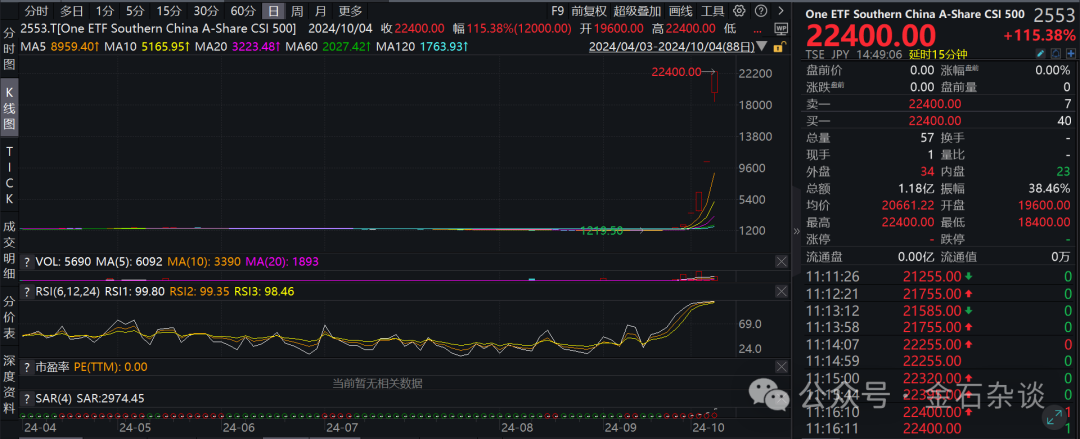This screenshot has height=439, width=1080.
Task: Select the 日 daily period tab
Action: pyautogui.click(x=273, y=10)
